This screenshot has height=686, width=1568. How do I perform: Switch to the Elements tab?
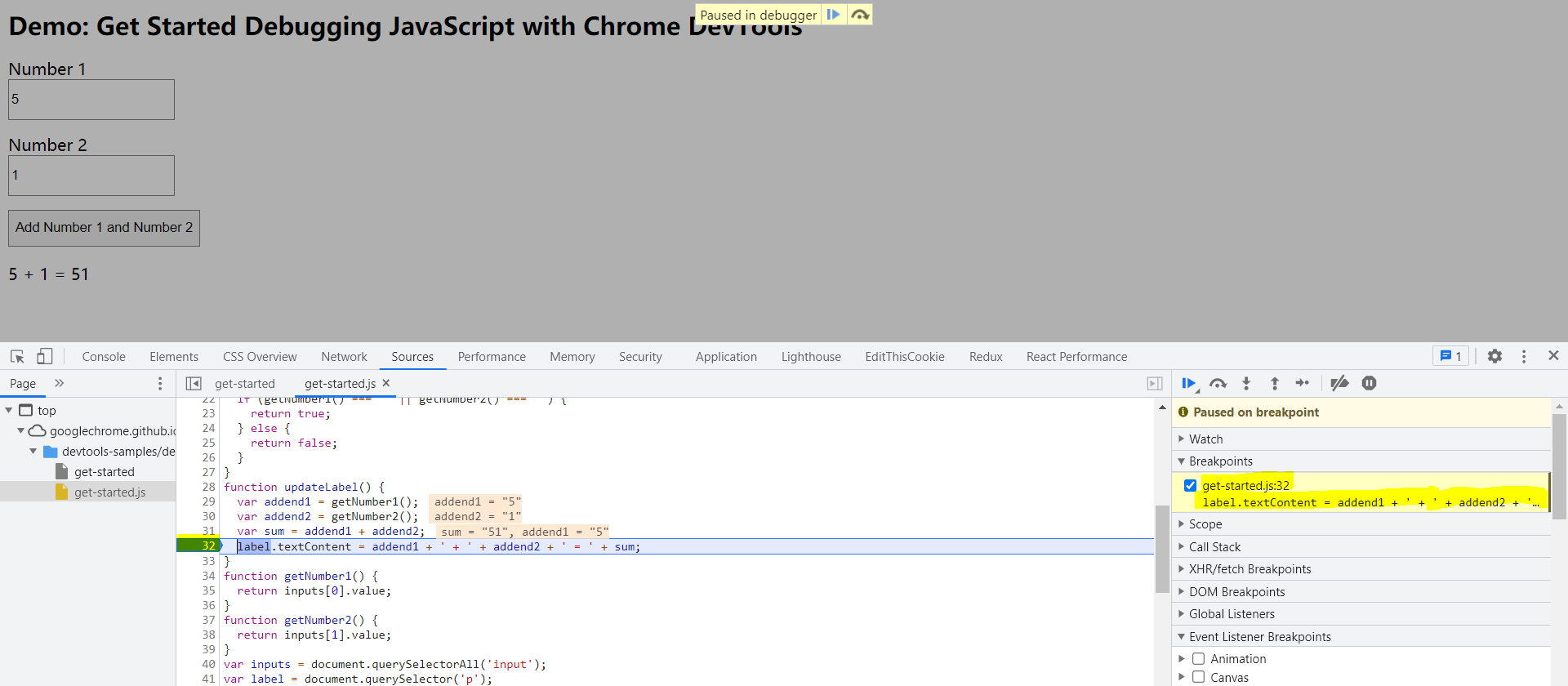pos(174,357)
